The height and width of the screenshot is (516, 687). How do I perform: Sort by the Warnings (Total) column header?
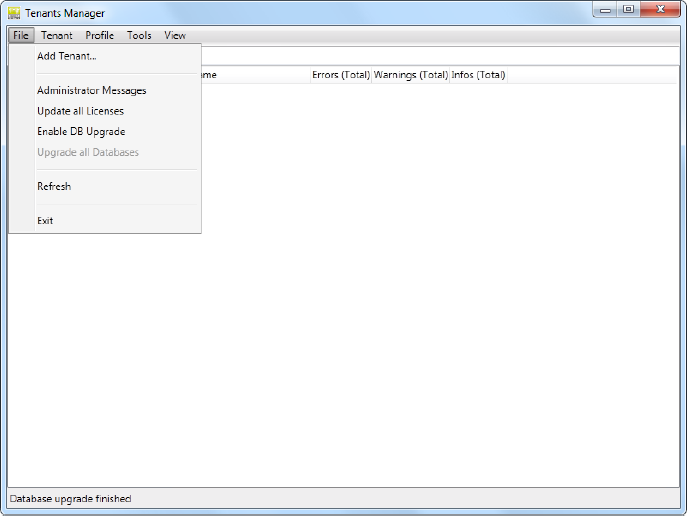tap(411, 75)
